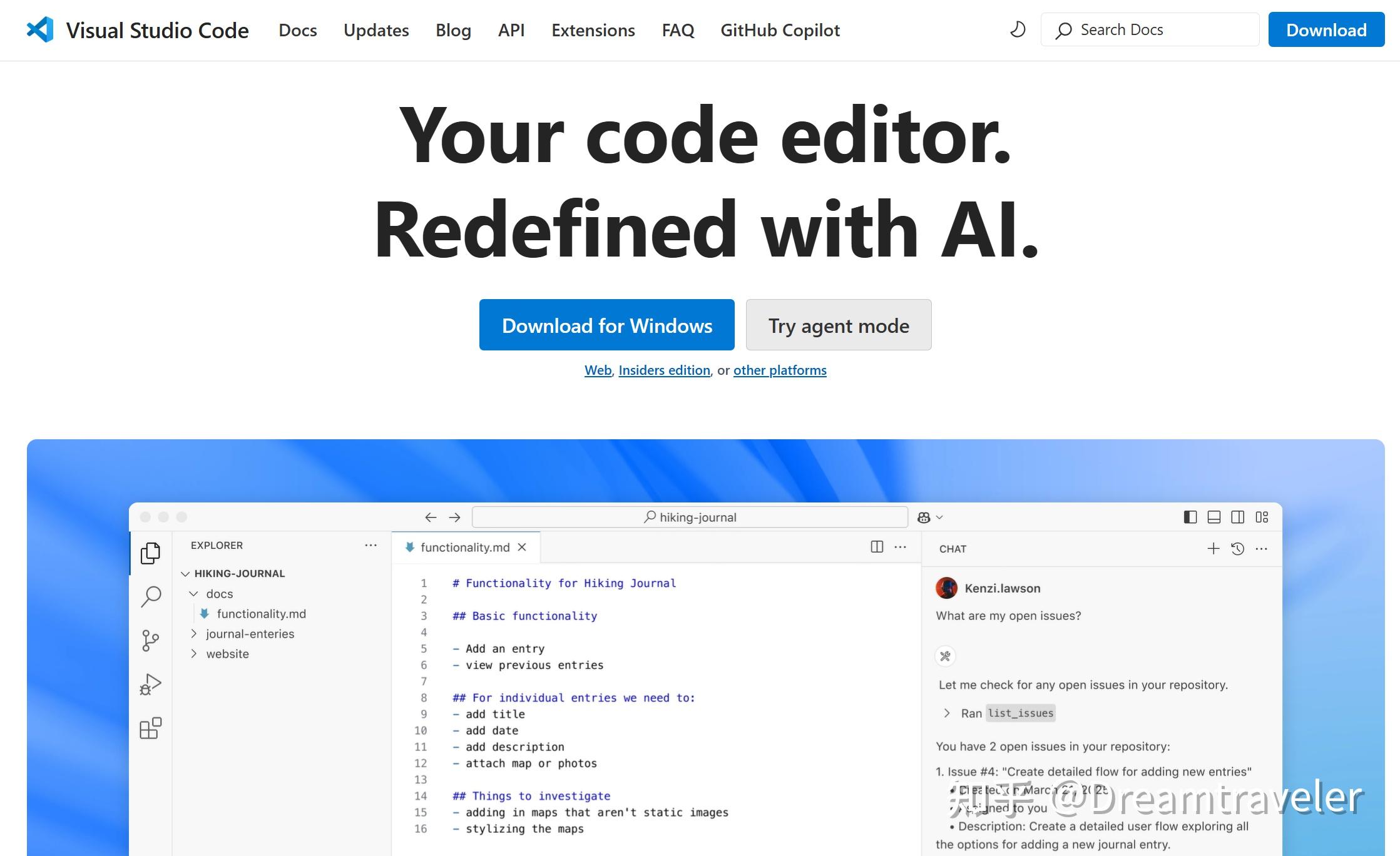Click Download for Windows button

(x=607, y=325)
